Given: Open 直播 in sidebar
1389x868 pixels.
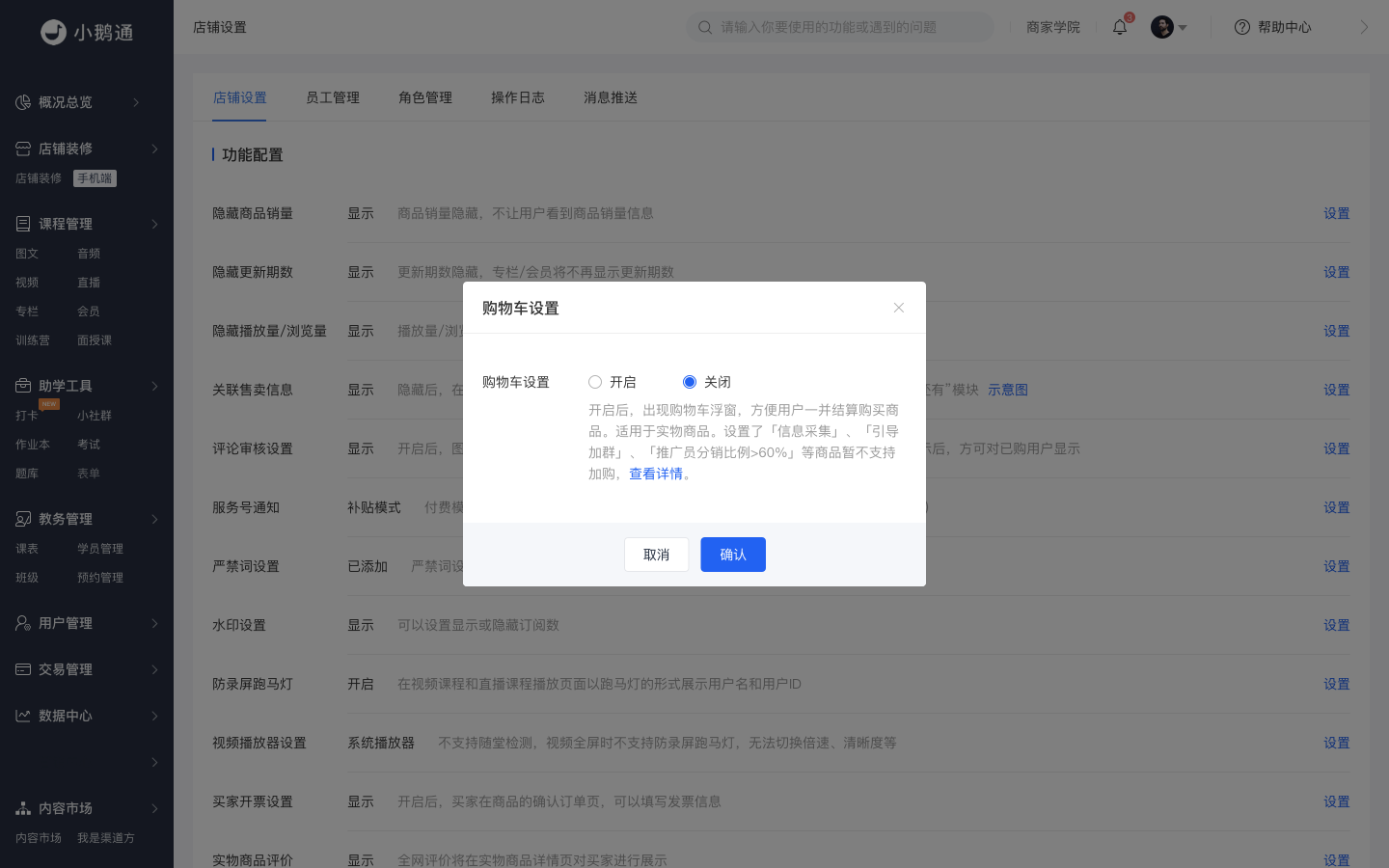Looking at the screenshot, I should (x=89, y=283).
